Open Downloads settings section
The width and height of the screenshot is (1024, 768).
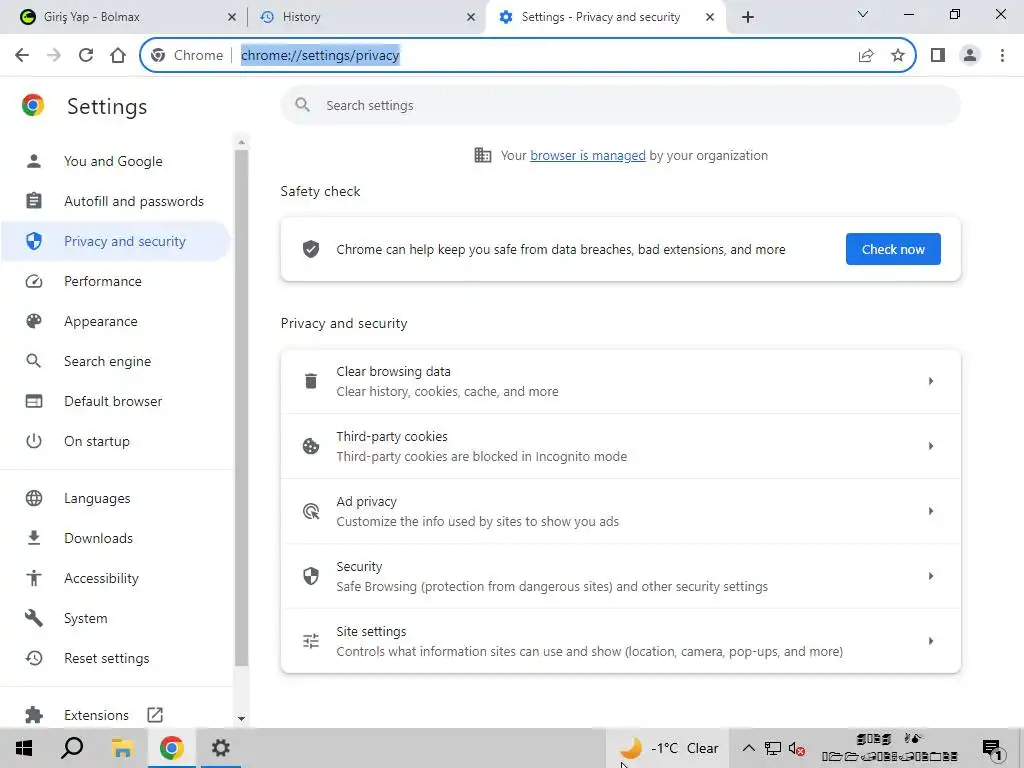[116, 538]
